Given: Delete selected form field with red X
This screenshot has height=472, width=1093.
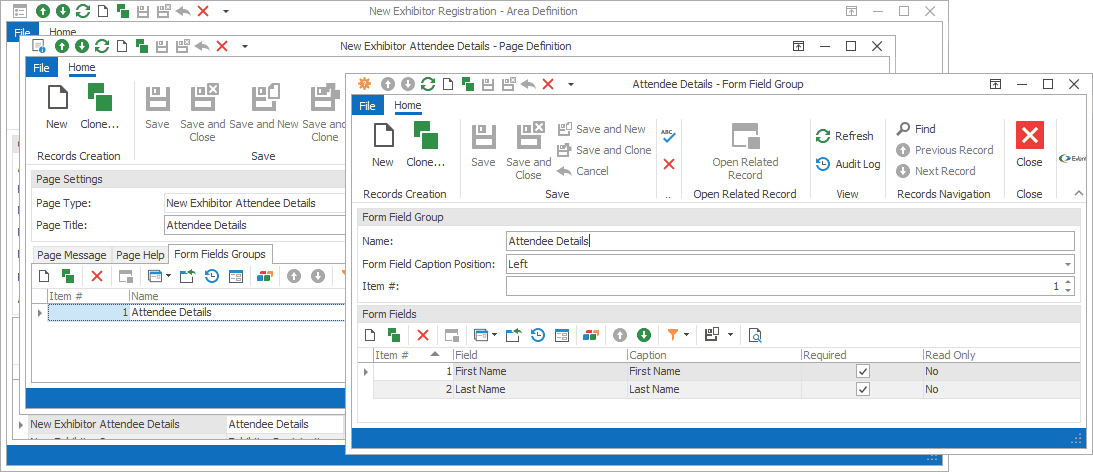Looking at the screenshot, I should tap(422, 335).
